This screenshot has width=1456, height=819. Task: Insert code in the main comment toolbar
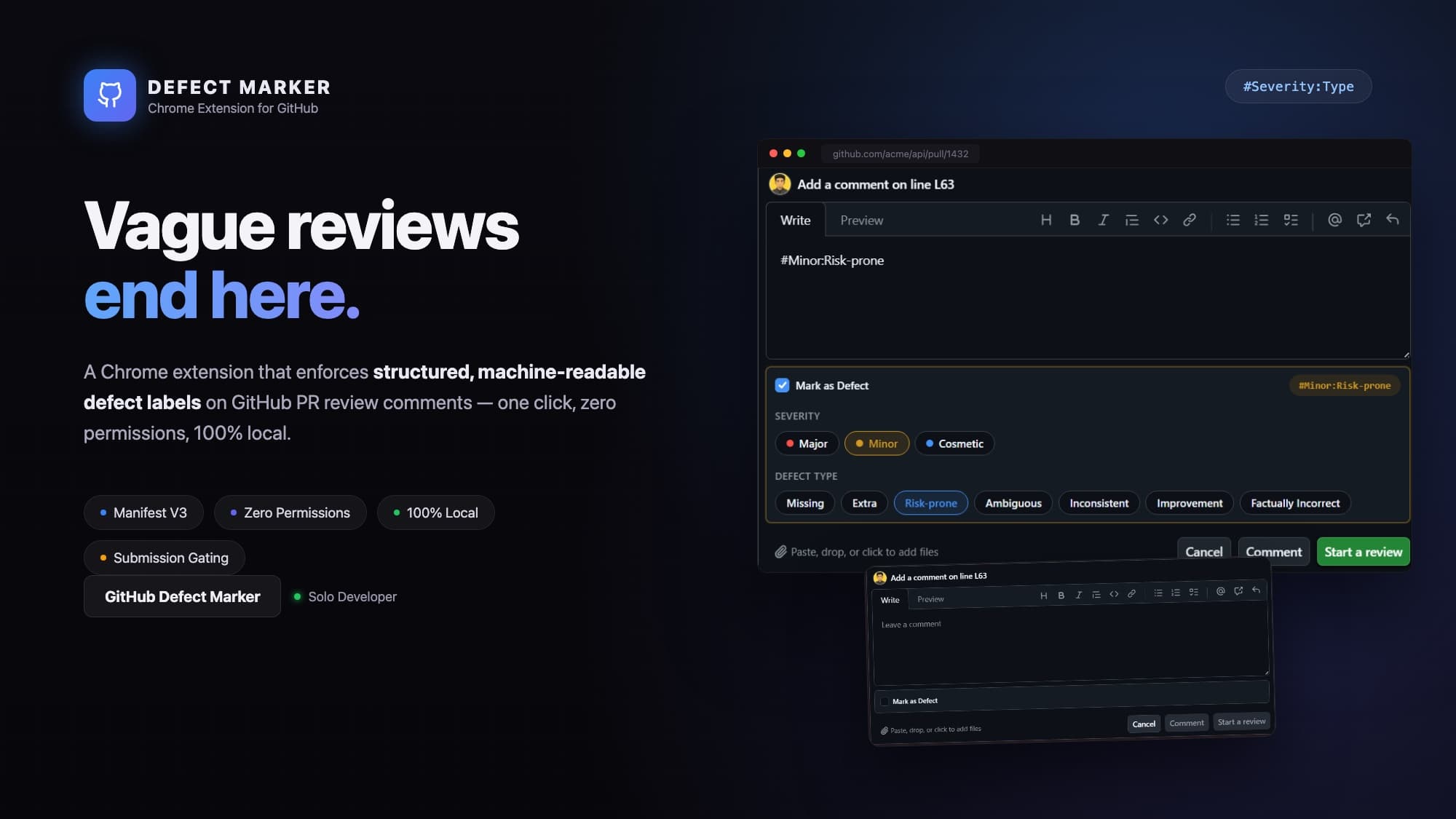click(x=1161, y=220)
